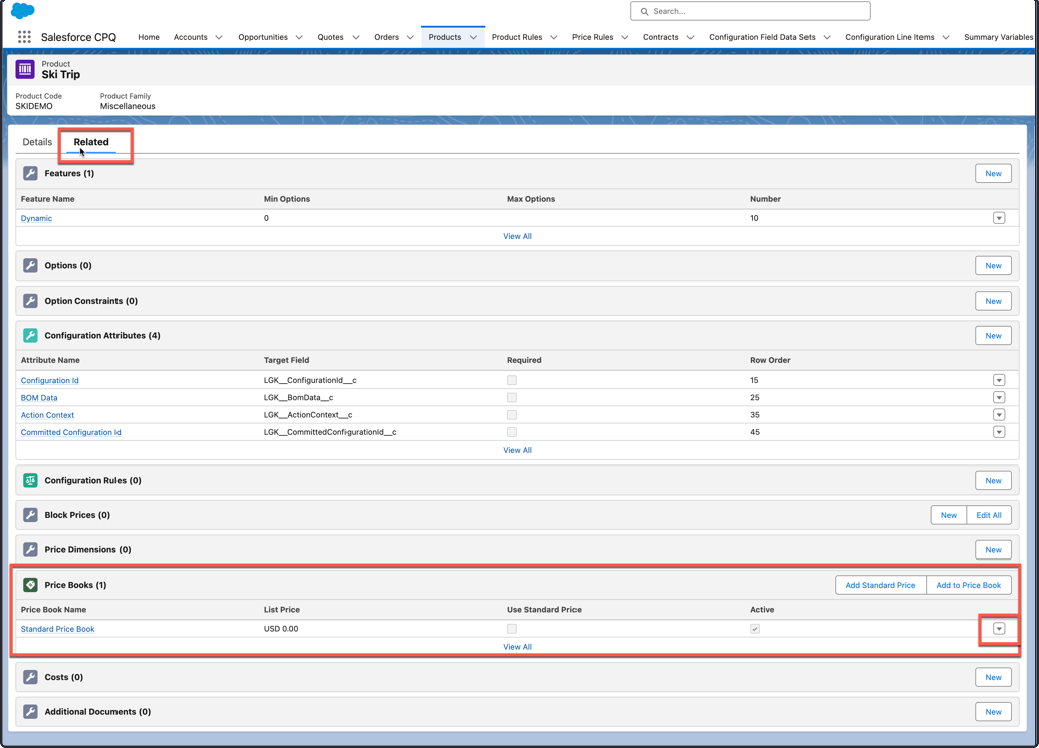Click New in Additional Documents section

point(993,712)
